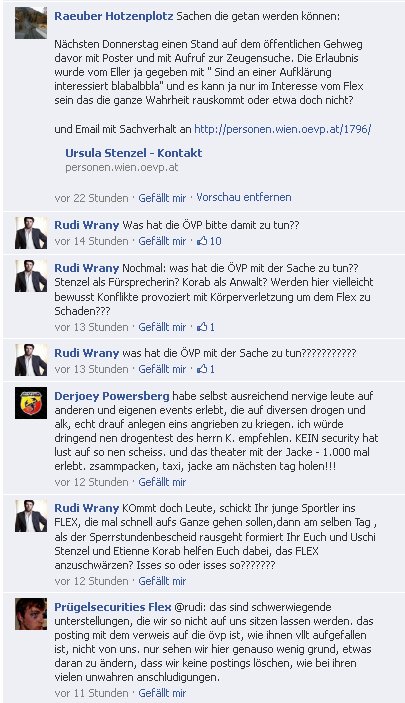This screenshot has width=405, height=703.
Task: Open the personen.wien.oevp.at/1796 link
Action: [x=283, y=129]
